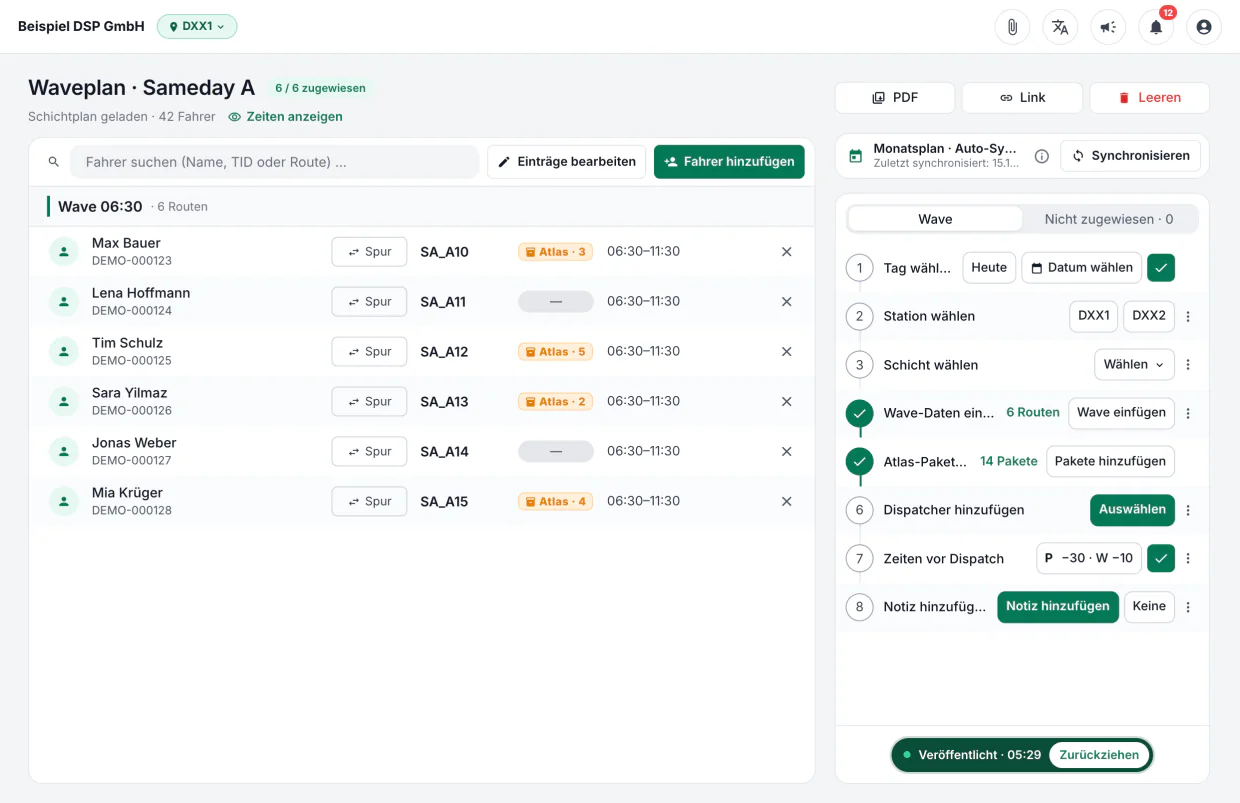The image size is (1240, 803).
Task: Click Spur button for Lena Hoffmann
Action: [369, 302]
